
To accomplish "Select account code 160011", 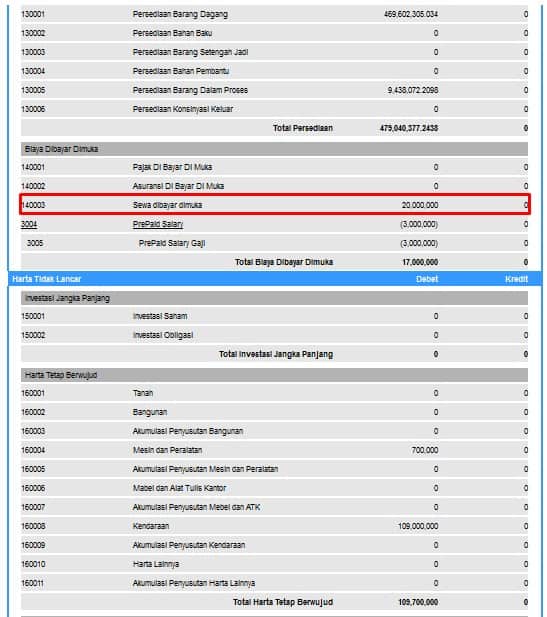I will 32,583.
